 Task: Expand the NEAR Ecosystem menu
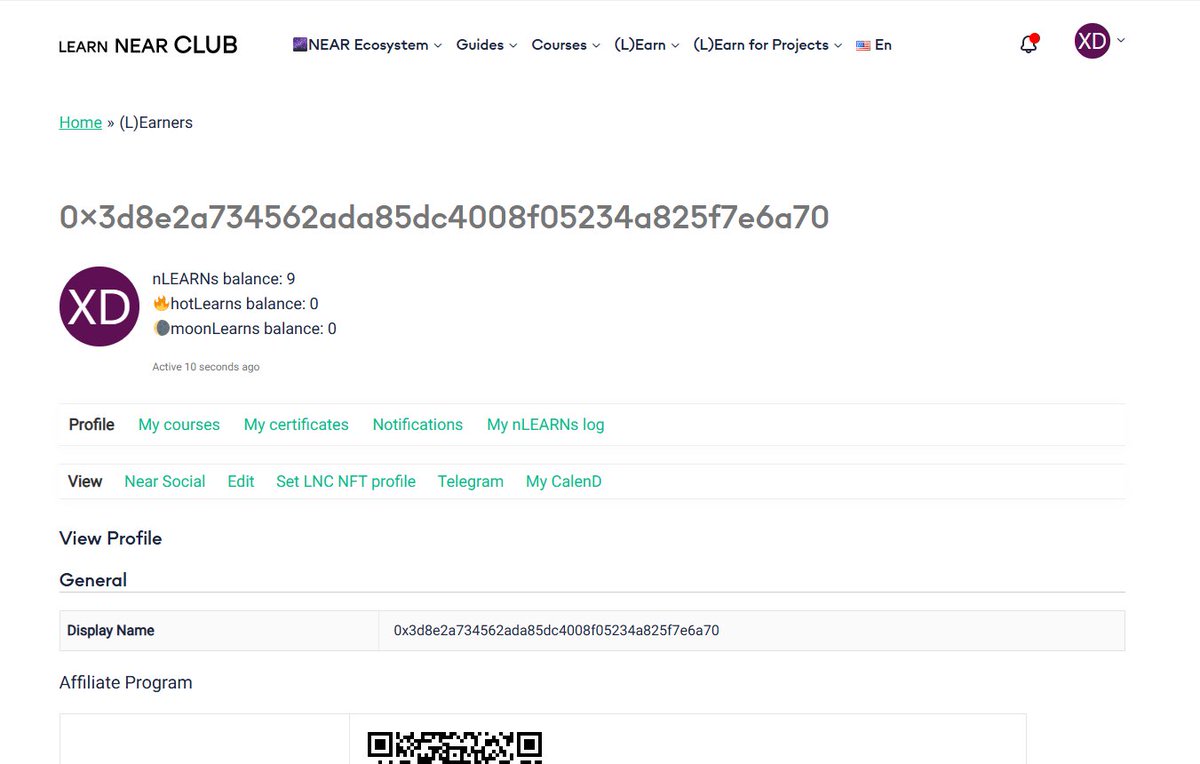367,45
